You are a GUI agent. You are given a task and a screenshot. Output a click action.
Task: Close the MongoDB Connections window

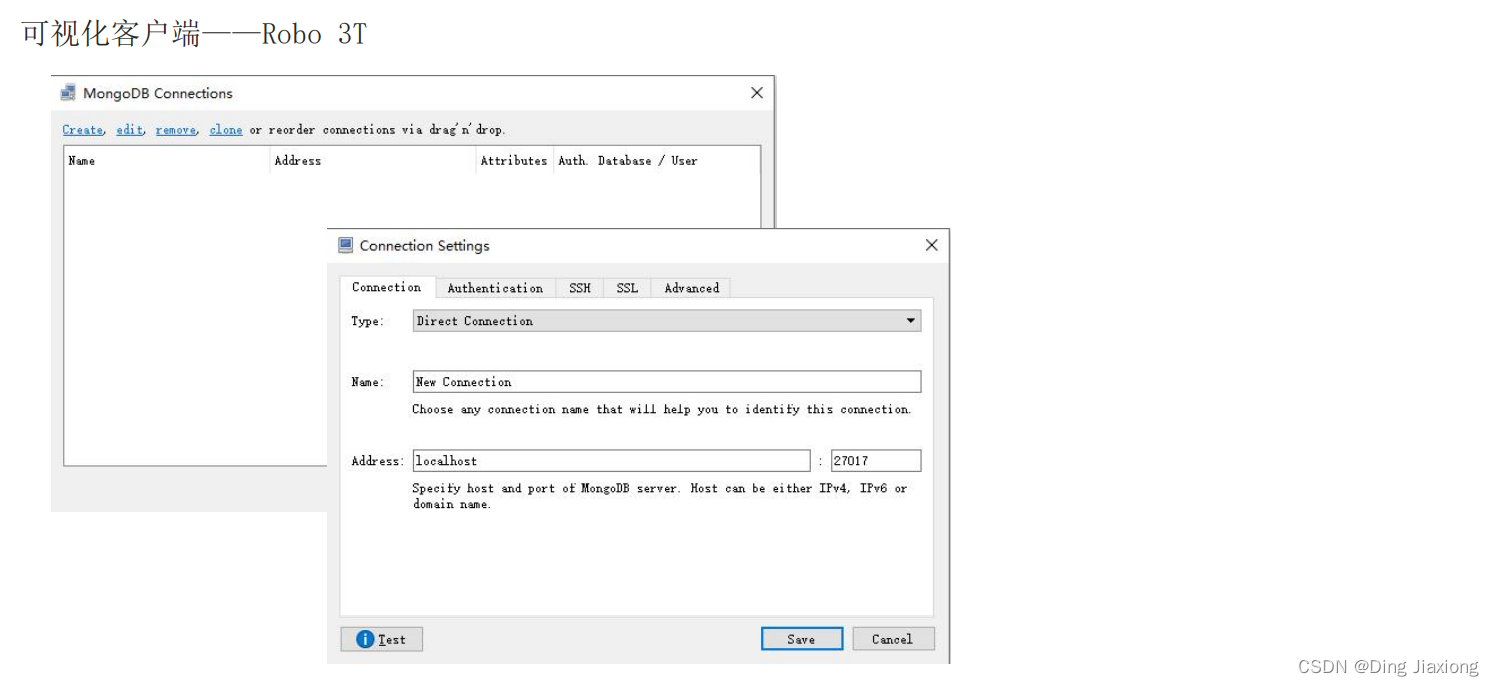[x=757, y=93]
